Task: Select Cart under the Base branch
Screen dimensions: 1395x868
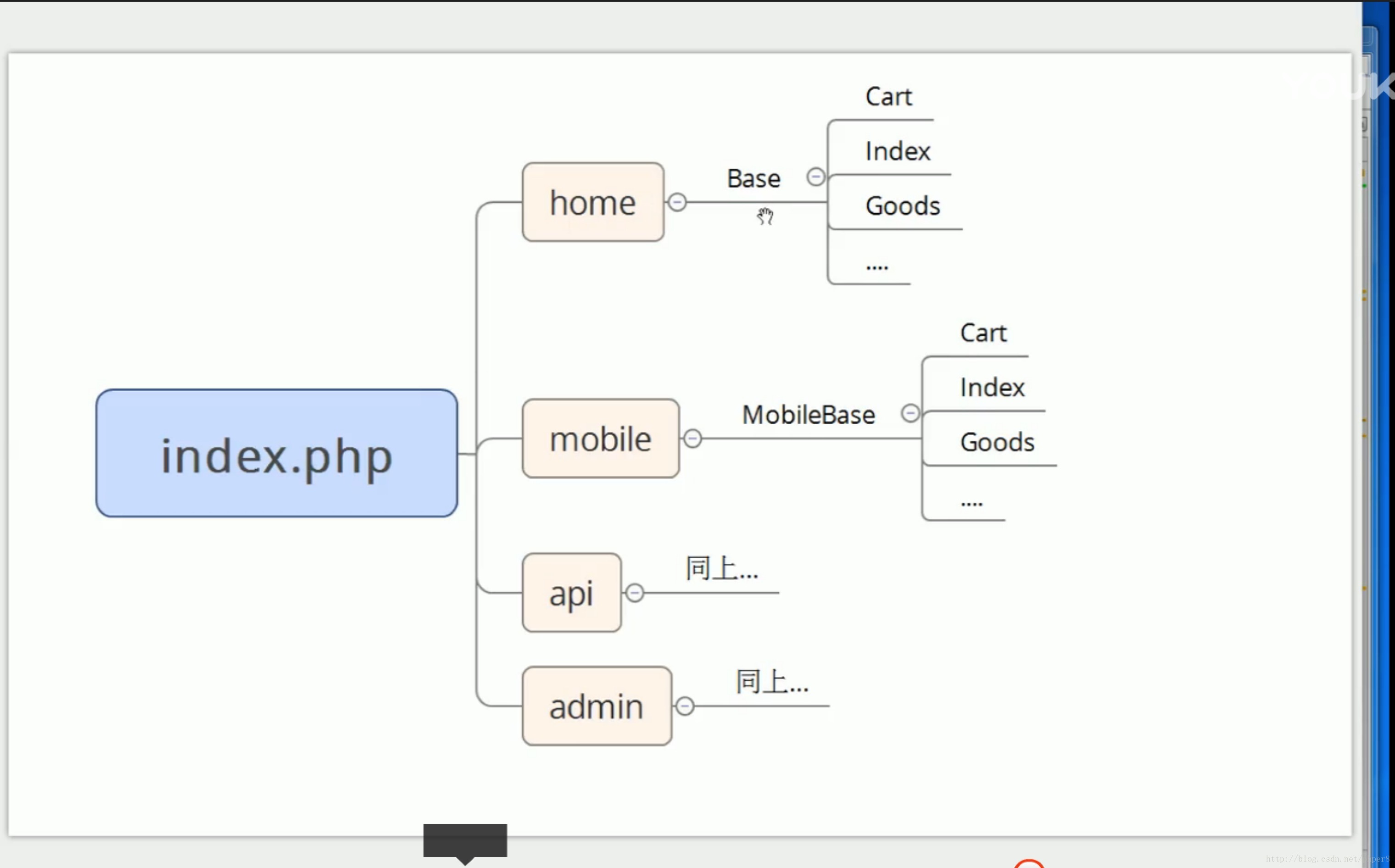Action: tap(889, 96)
